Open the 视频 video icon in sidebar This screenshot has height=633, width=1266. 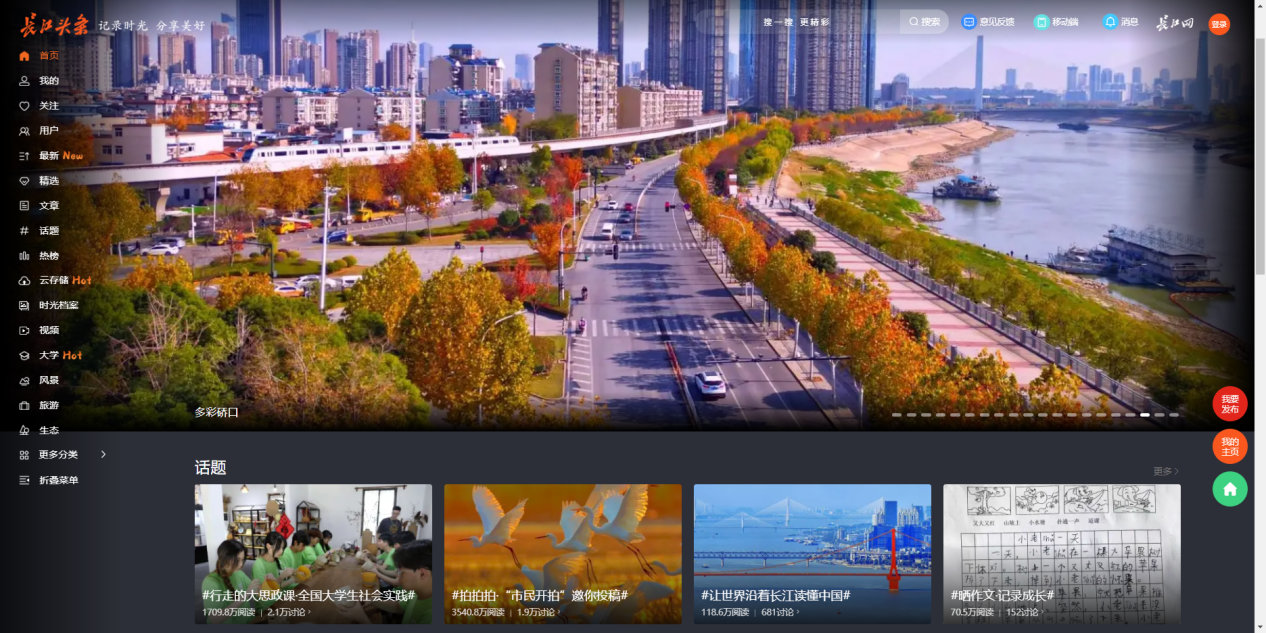click(24, 330)
